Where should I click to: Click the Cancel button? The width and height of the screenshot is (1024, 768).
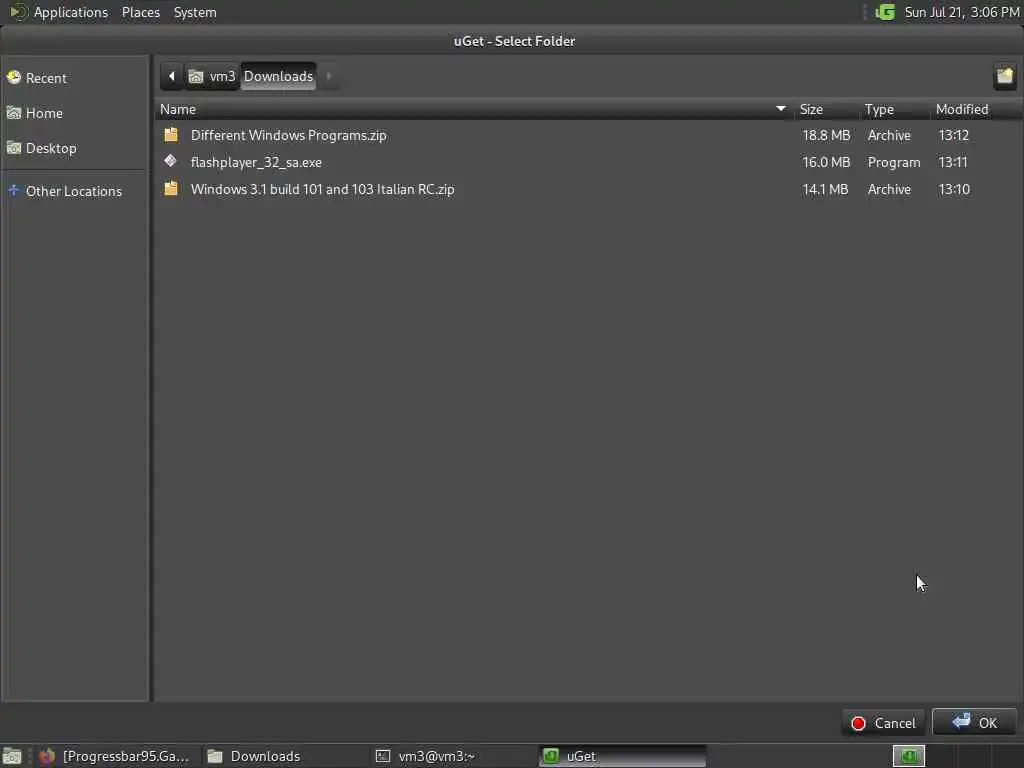tap(884, 723)
